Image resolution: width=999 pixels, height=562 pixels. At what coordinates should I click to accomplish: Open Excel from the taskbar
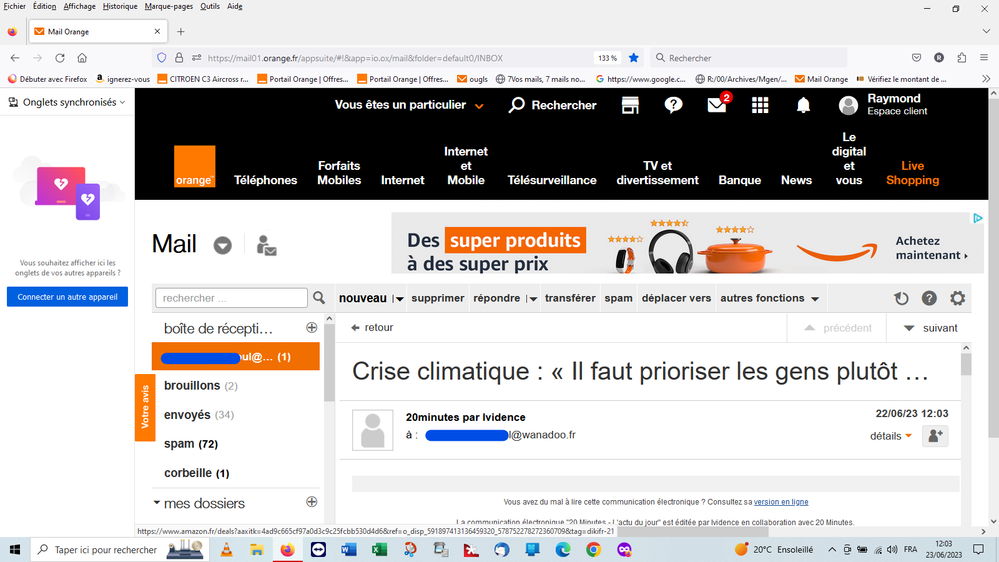pyautogui.click(x=379, y=549)
